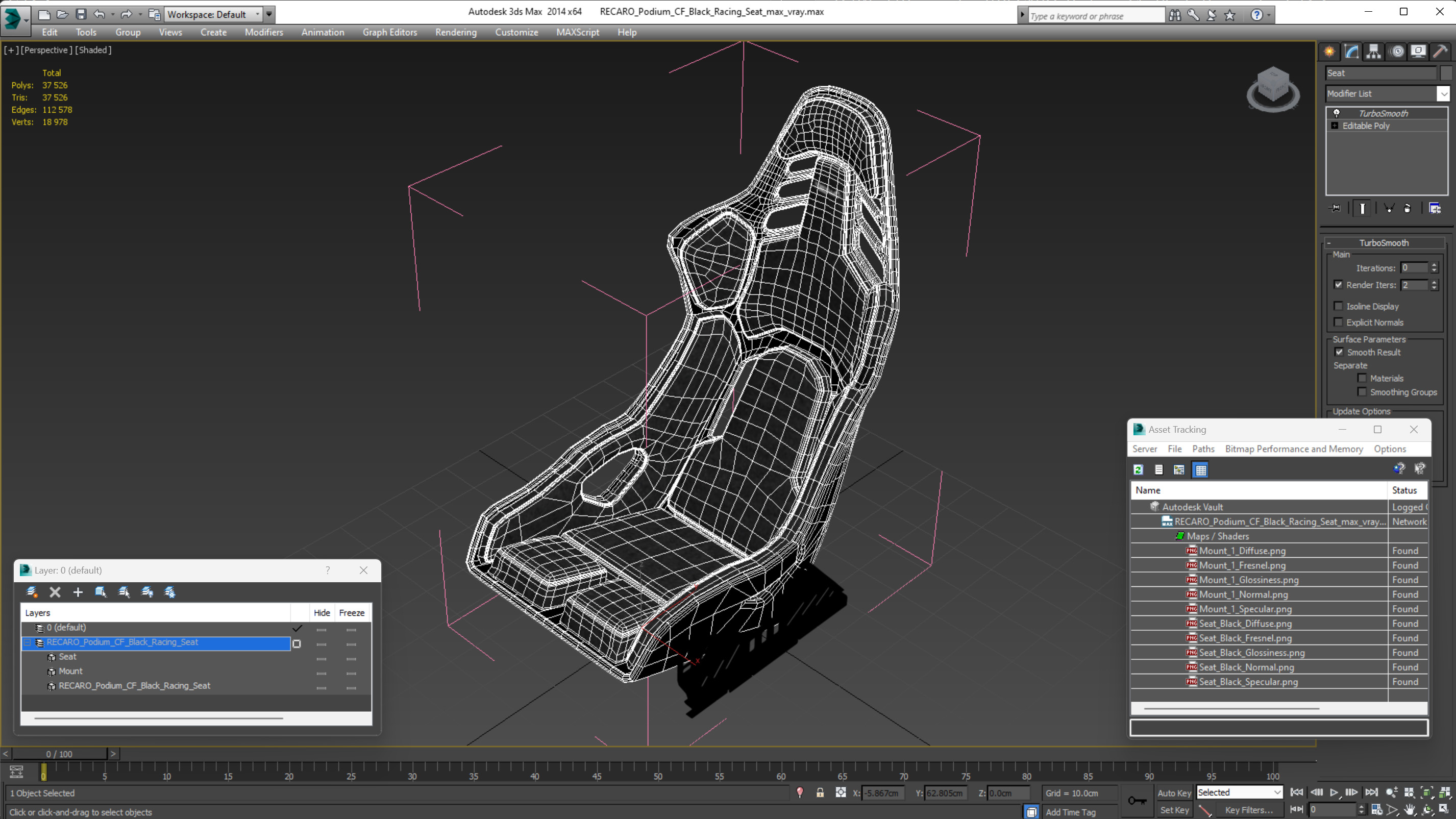This screenshot has width=1456, height=819.
Task: Open the Rendering menu
Action: click(x=456, y=32)
